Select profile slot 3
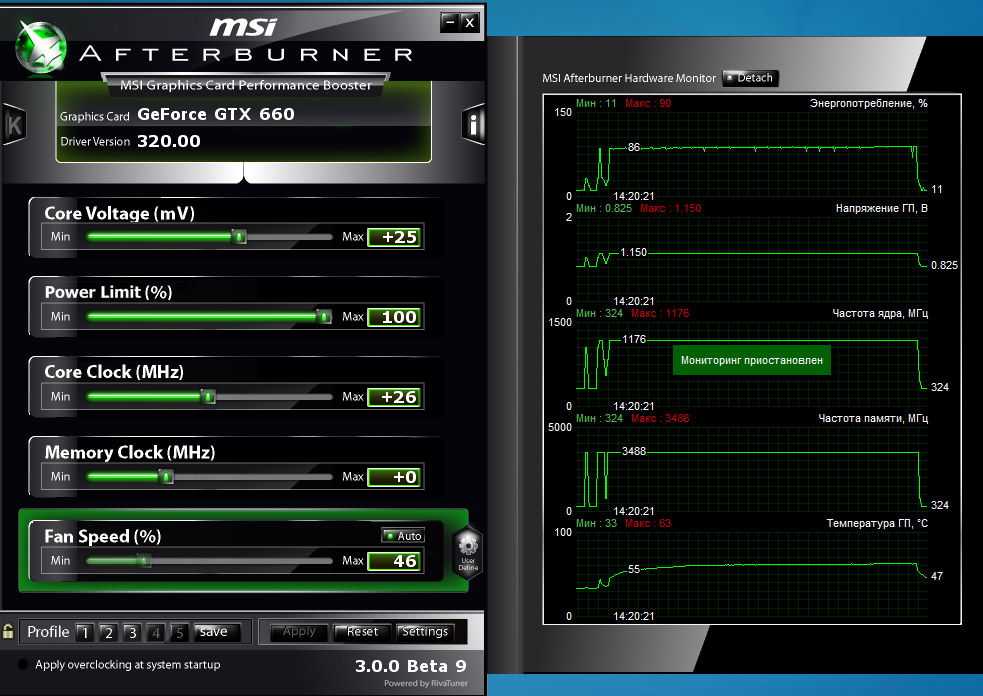The width and height of the screenshot is (983, 696). [x=131, y=632]
